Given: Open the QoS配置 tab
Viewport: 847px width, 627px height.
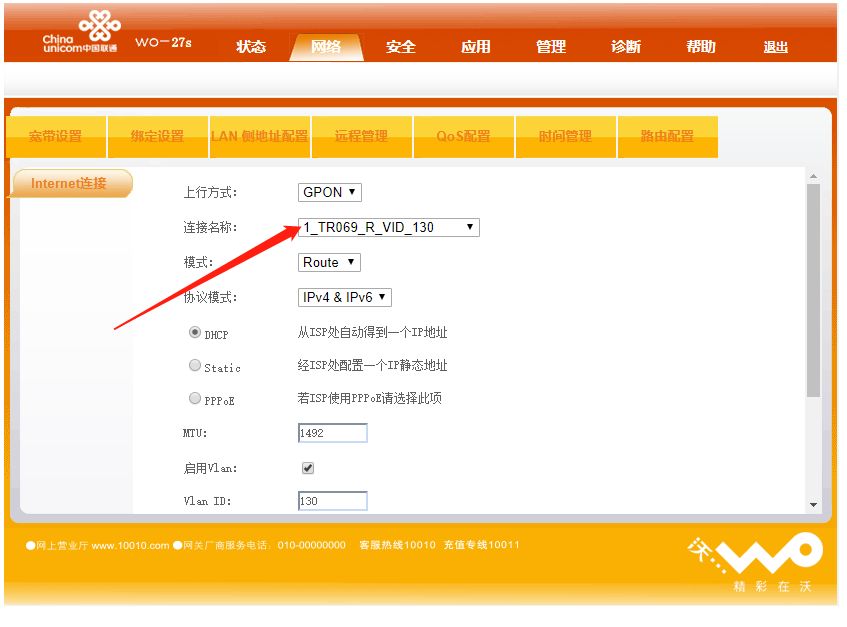Looking at the screenshot, I should 463,136.
